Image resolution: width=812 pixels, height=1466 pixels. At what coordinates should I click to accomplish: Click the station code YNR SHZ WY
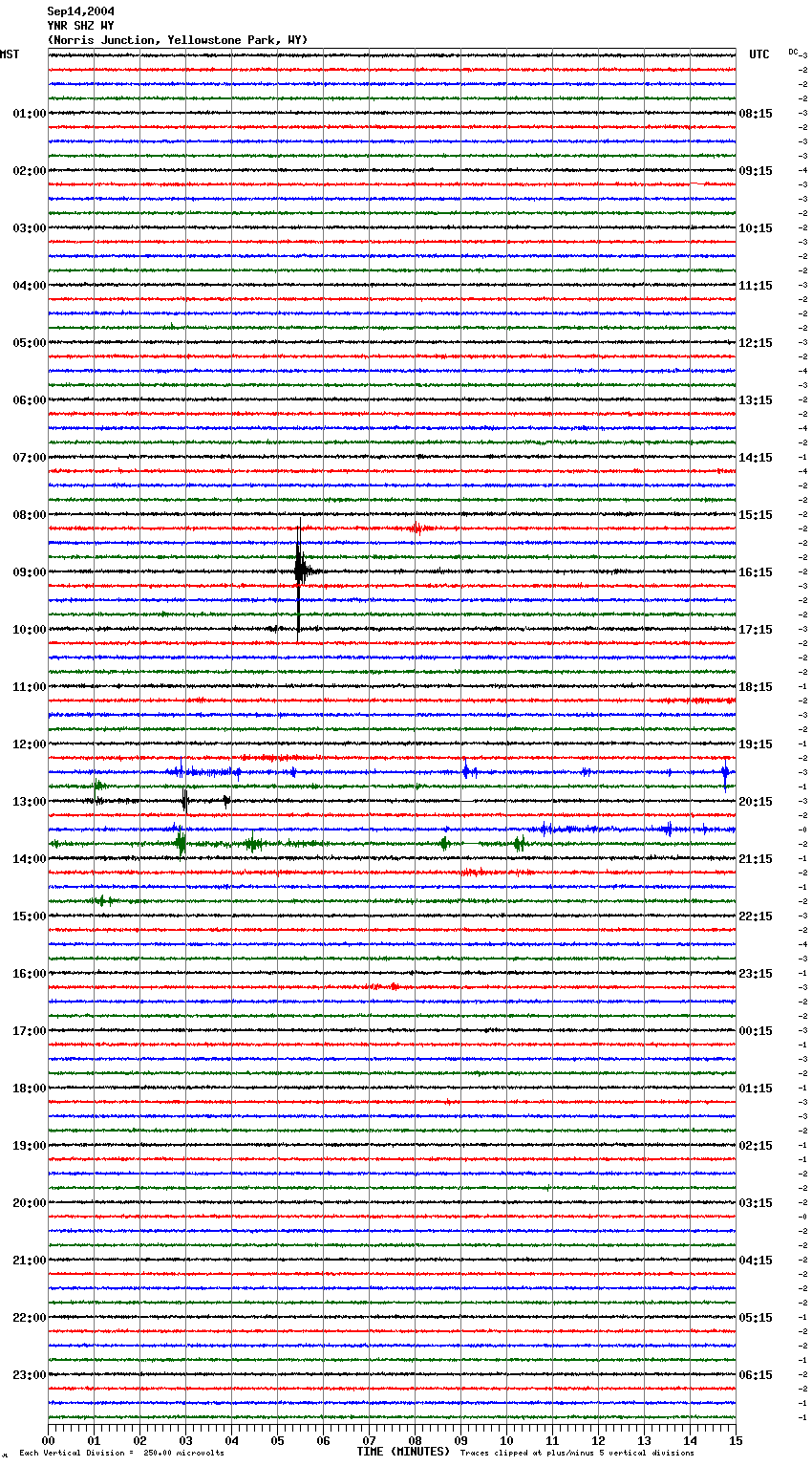(x=80, y=26)
